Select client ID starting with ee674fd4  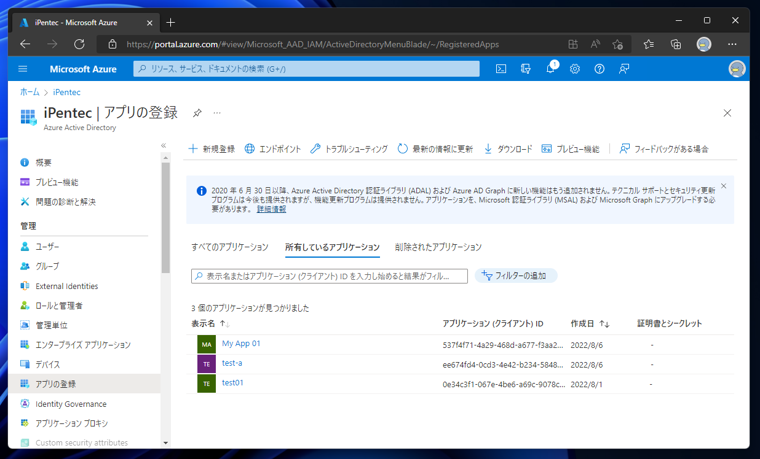point(503,364)
